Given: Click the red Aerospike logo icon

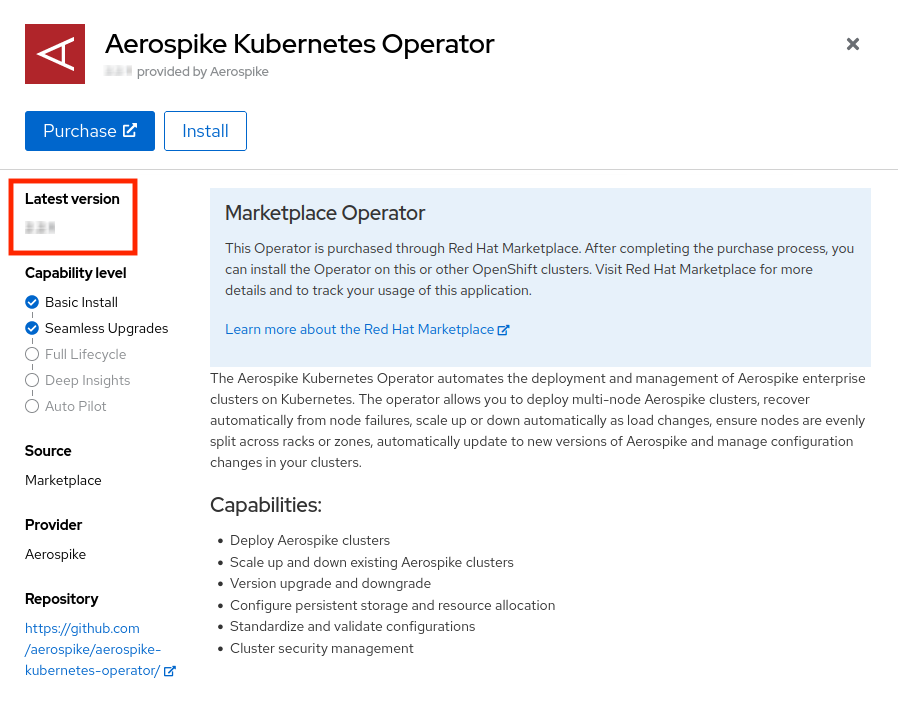Looking at the screenshot, I should click(x=55, y=54).
